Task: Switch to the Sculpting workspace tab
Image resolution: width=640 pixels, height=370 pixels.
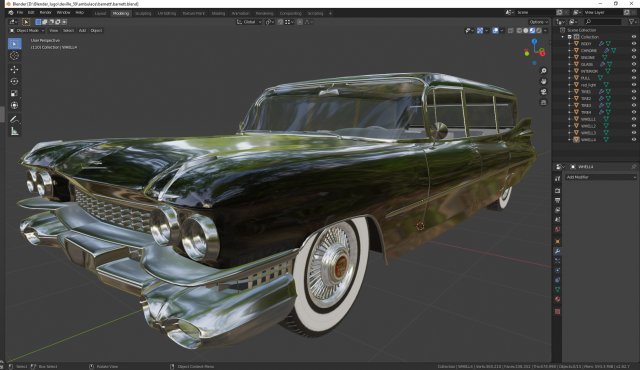Action: coord(143,13)
